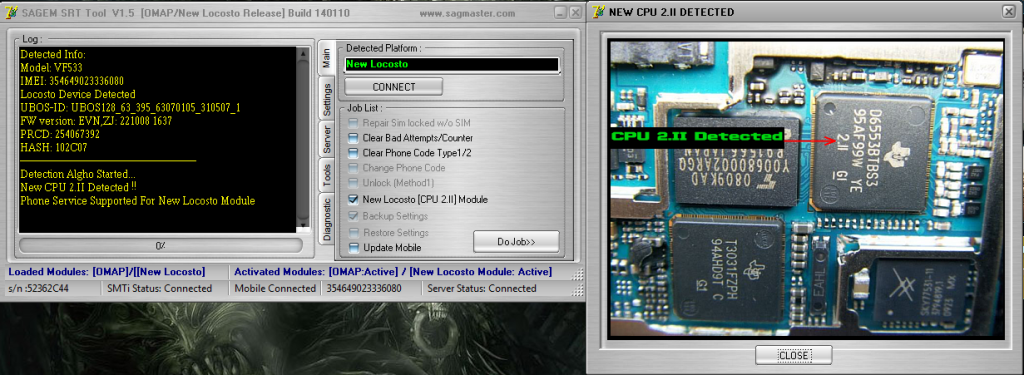Click the Detected Platform field showing New Locosto
Screen dimensions: 1024x375
pyautogui.click(x=452, y=64)
